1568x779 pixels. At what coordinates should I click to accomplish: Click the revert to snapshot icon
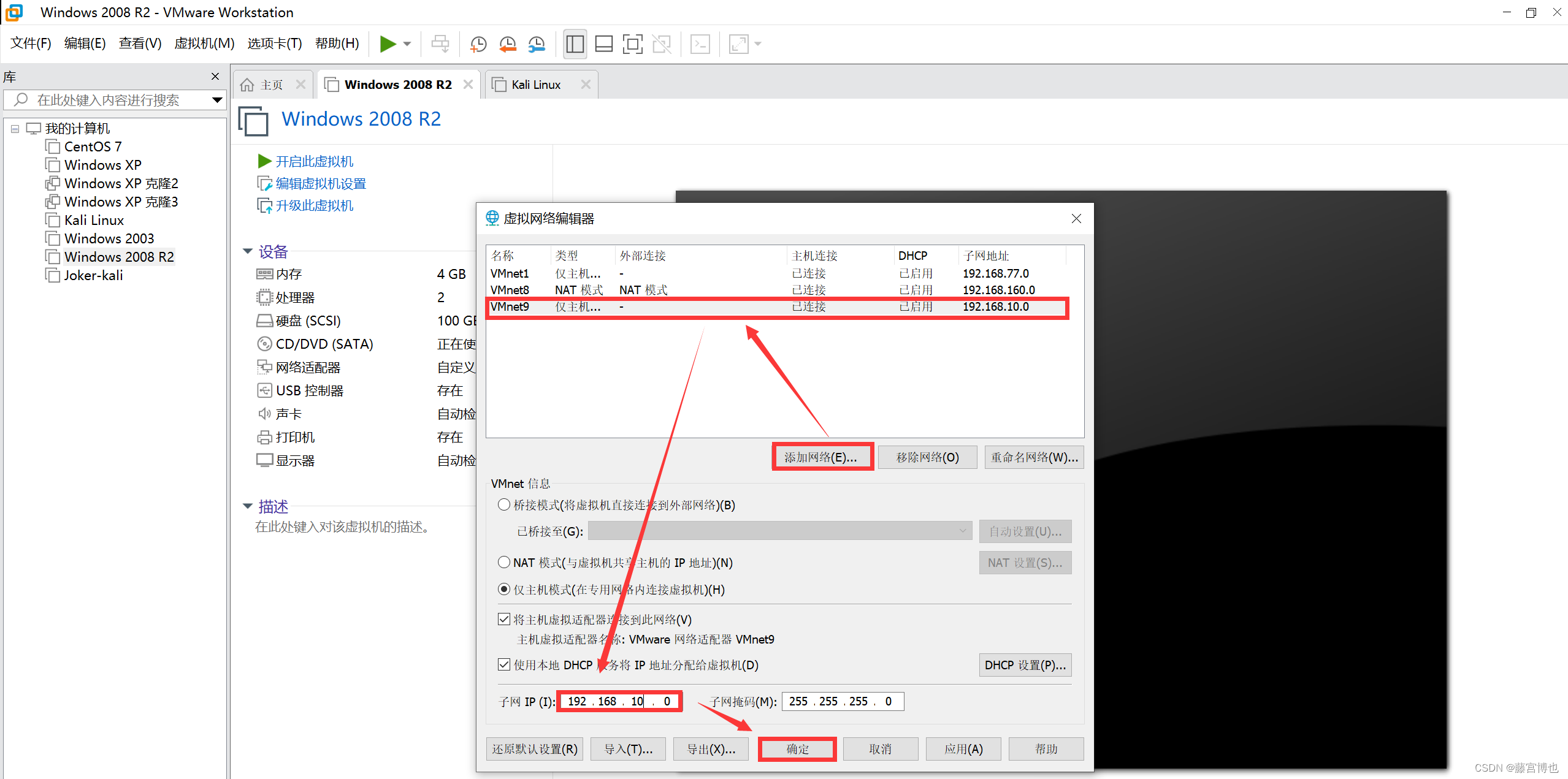(x=508, y=44)
